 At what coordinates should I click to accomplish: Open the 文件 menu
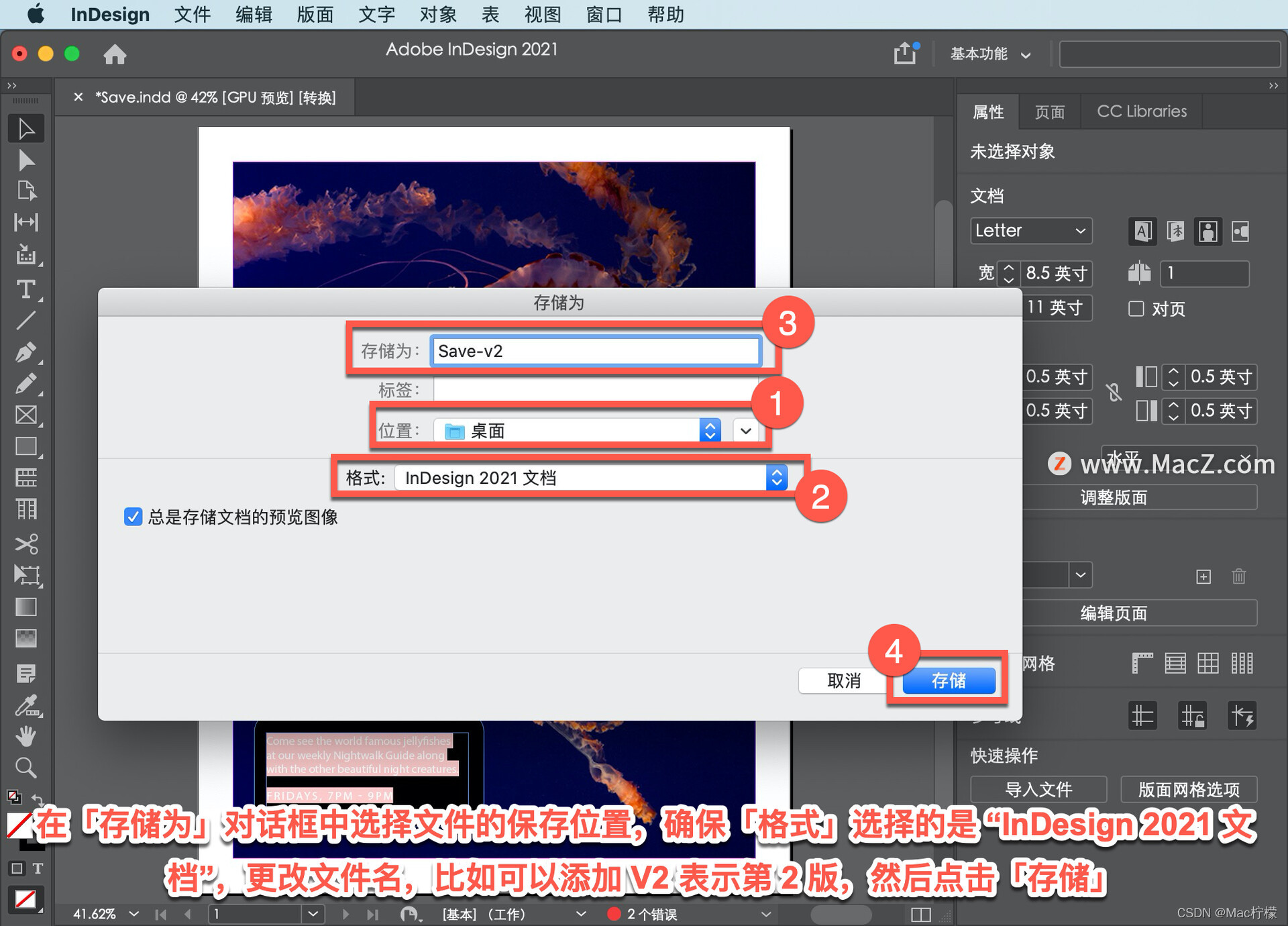[x=192, y=14]
